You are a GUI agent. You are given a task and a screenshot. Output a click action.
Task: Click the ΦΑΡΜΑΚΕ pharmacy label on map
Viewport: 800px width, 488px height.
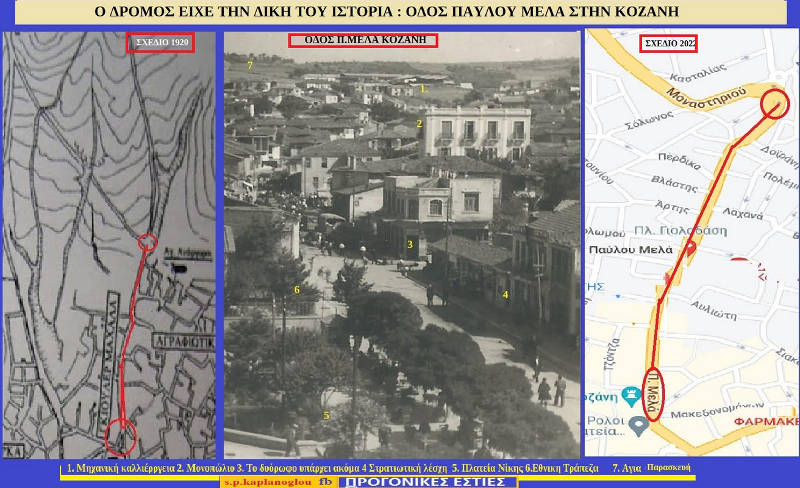point(768,421)
